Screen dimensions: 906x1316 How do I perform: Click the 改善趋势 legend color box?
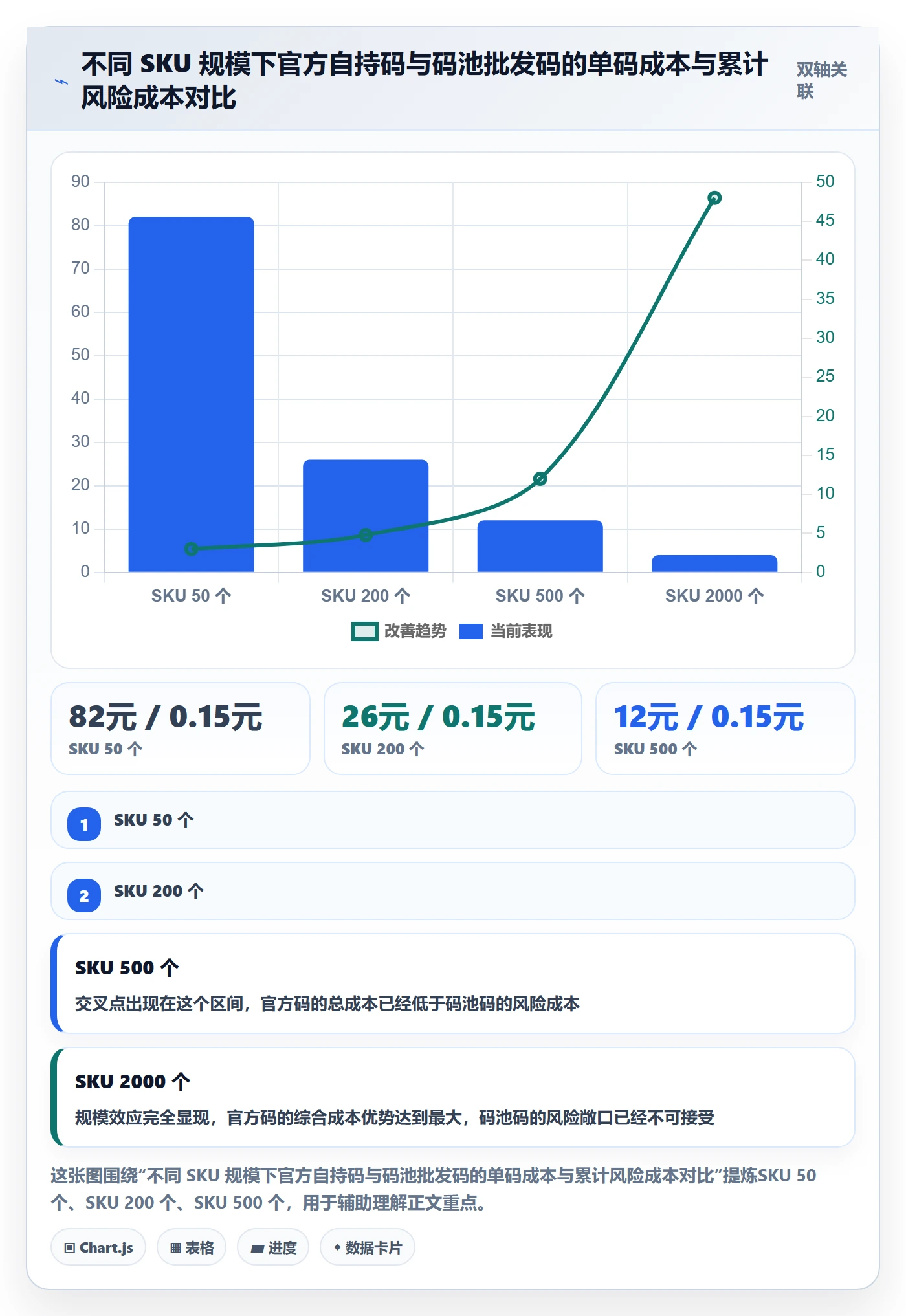(364, 631)
